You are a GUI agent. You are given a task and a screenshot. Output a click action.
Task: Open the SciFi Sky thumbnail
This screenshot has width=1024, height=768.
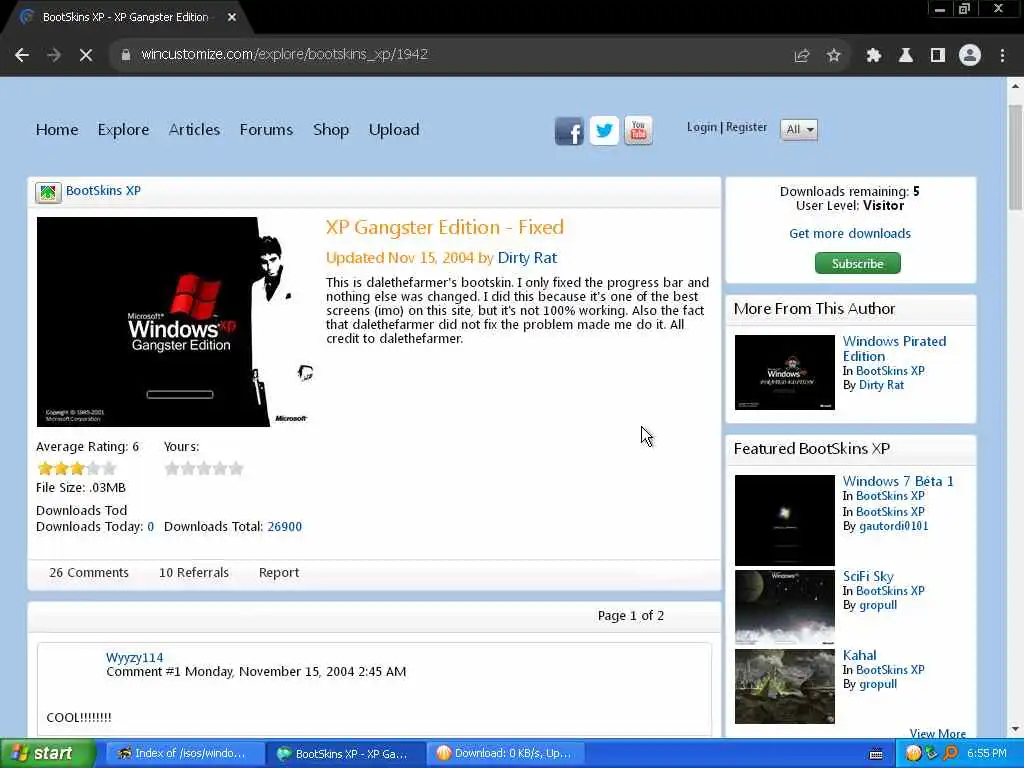coord(784,607)
